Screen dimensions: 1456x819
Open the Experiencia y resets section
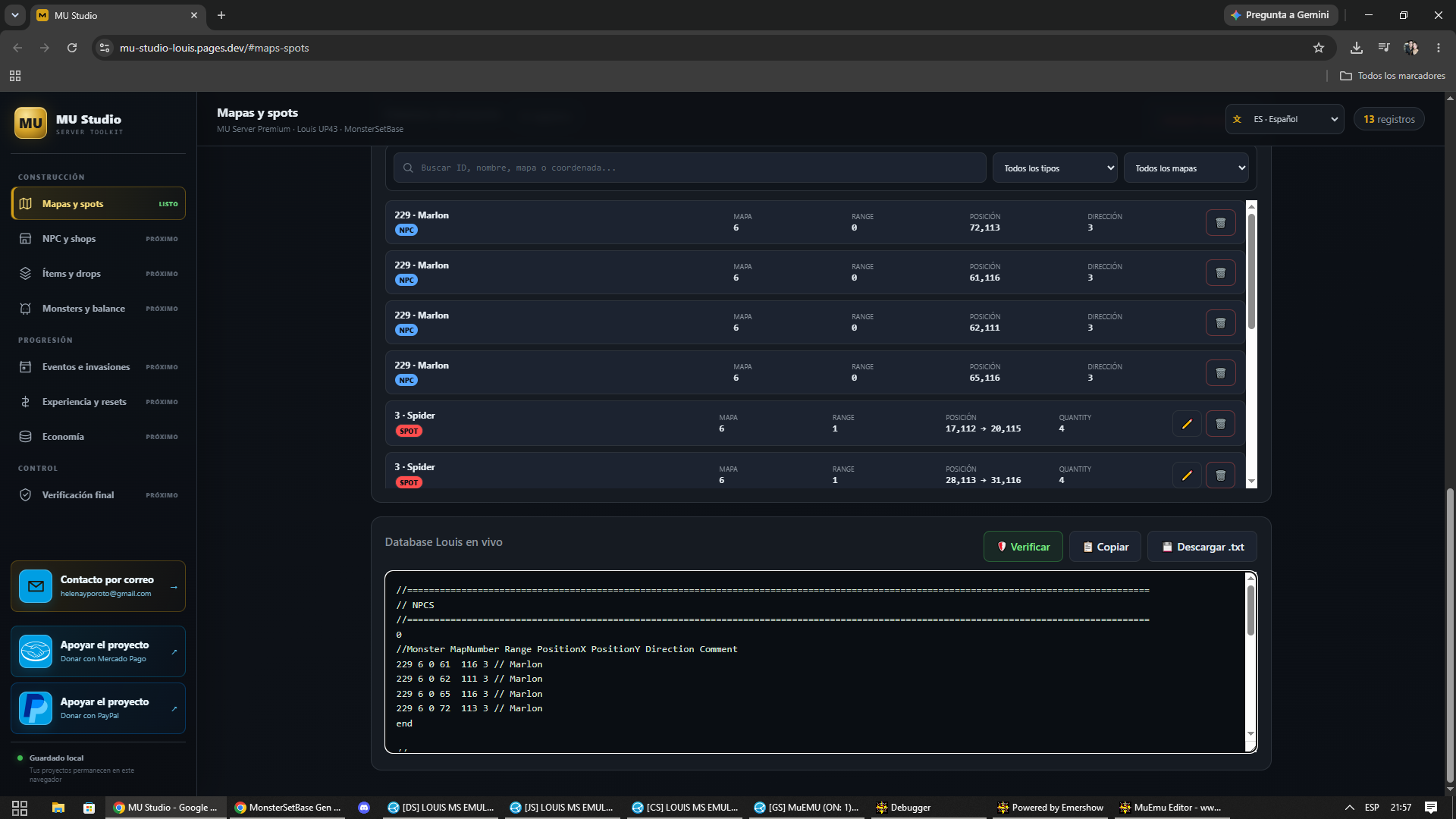[x=99, y=402]
